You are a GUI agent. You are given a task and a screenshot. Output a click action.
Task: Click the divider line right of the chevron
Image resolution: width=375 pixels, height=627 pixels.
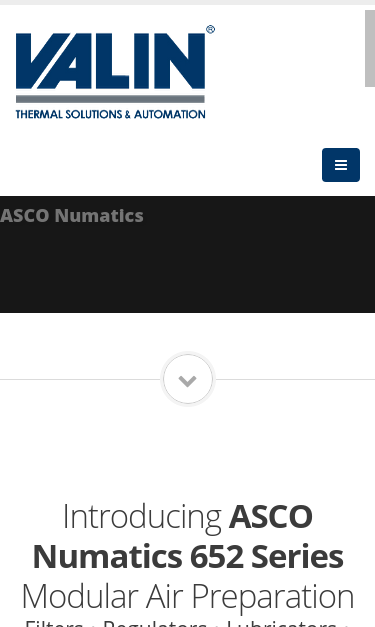(295, 379)
